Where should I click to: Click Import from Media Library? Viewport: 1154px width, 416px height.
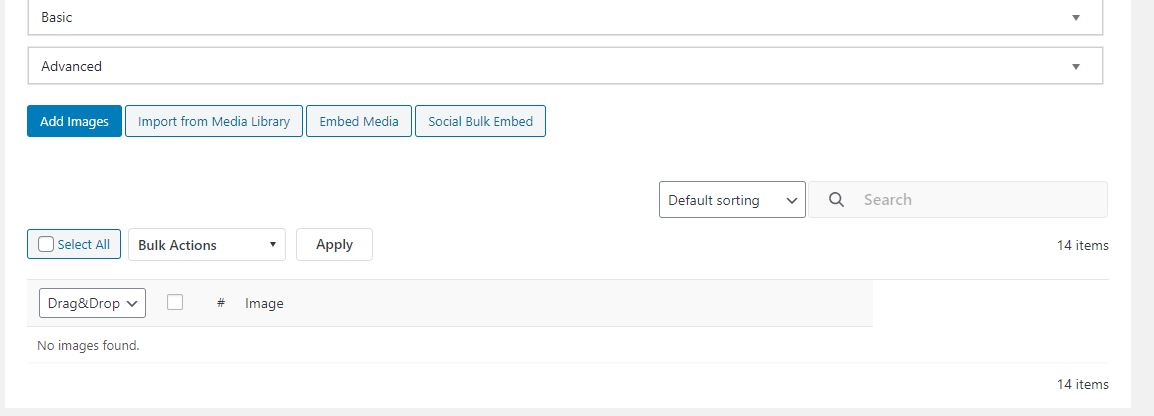(214, 121)
